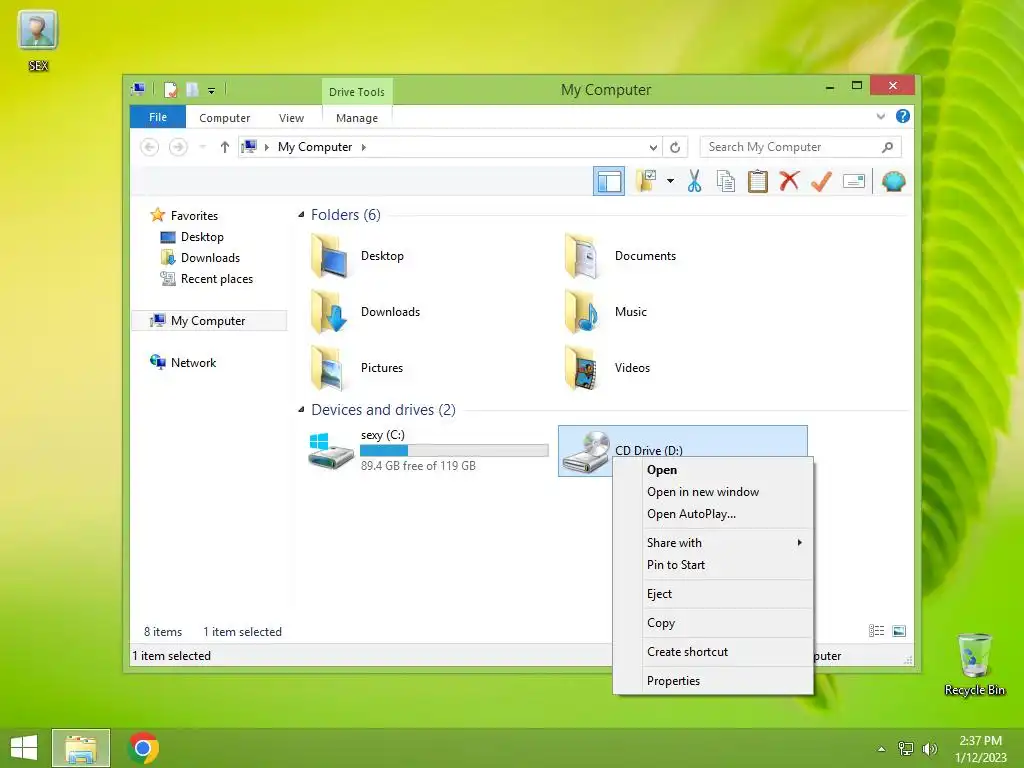The height and width of the screenshot is (768, 1024).
Task: Switch to details view icon in status bar
Action: pos(876,631)
